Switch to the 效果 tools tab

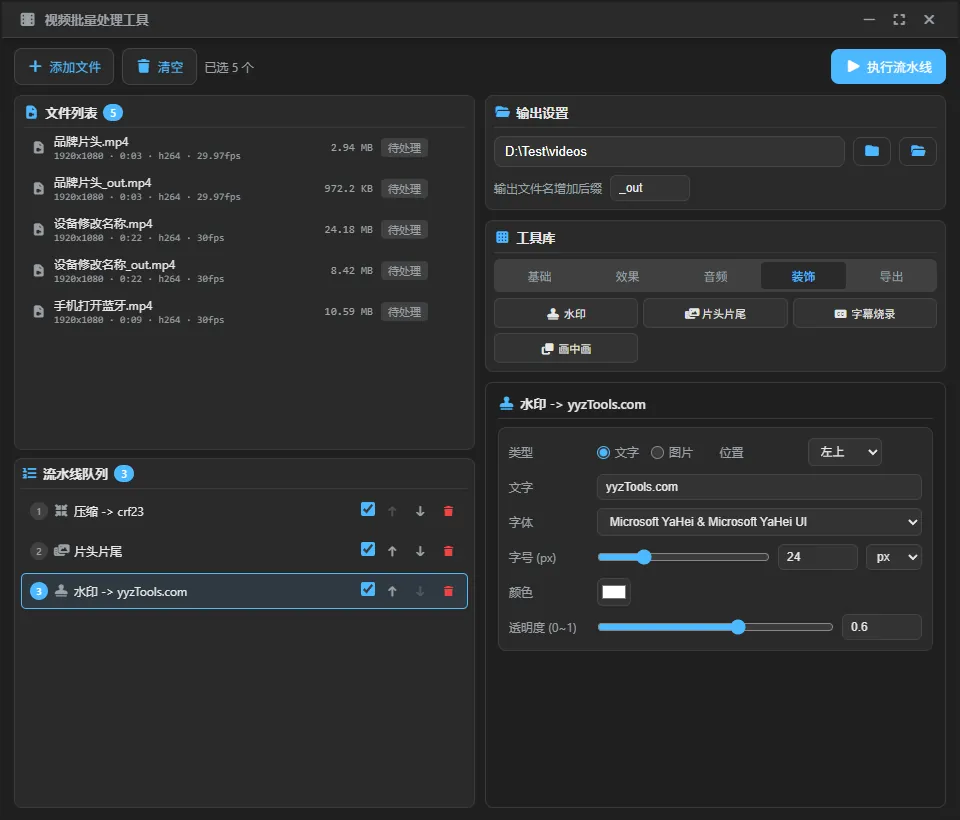click(x=628, y=276)
